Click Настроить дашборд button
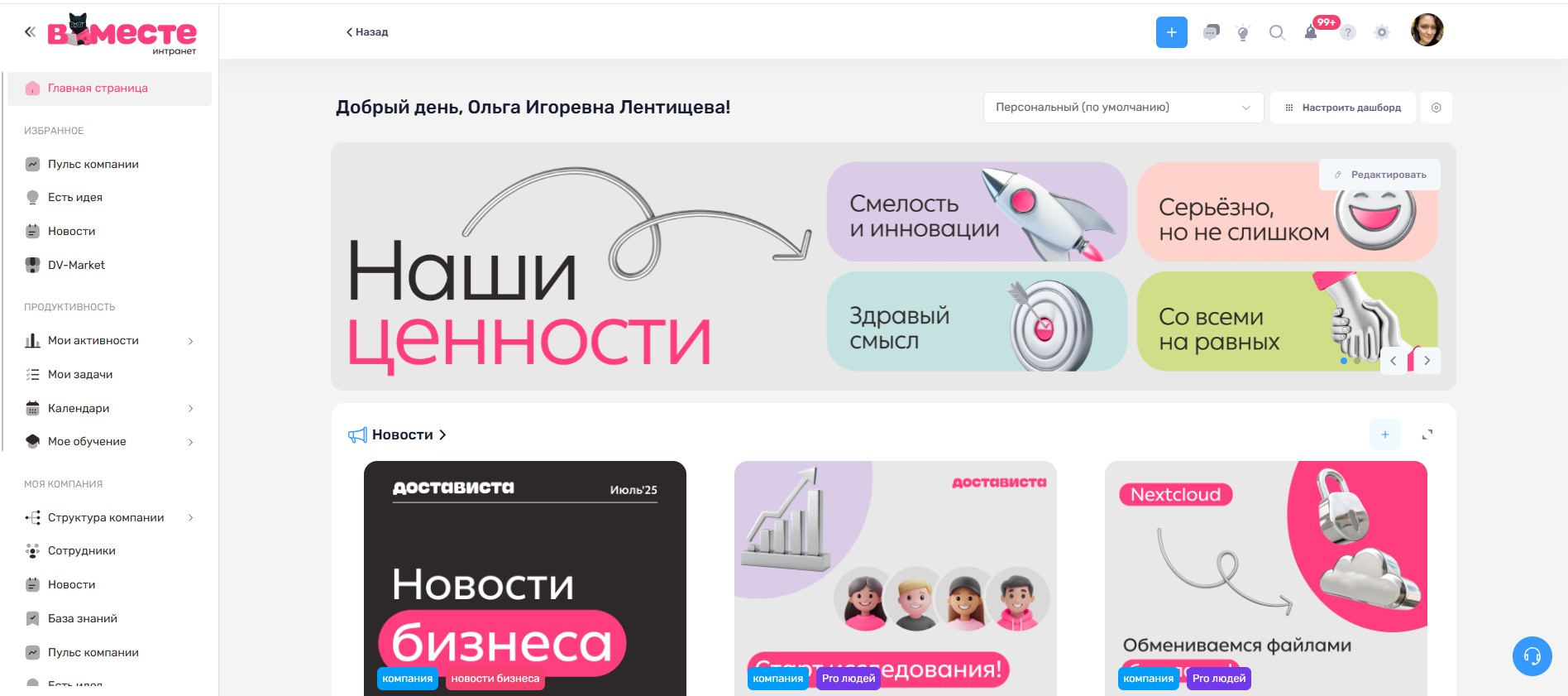Image resolution: width=1568 pixels, height=696 pixels. [x=1343, y=108]
